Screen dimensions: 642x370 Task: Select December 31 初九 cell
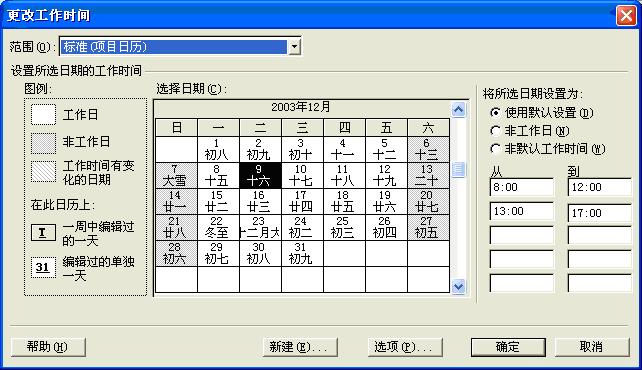point(303,253)
